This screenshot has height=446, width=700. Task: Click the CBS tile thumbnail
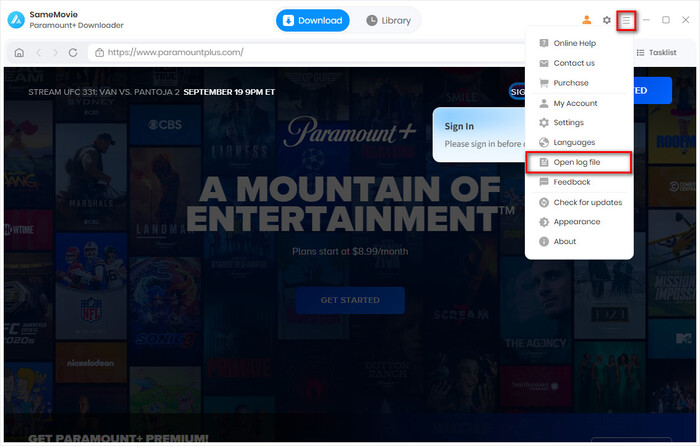[x=165, y=125]
